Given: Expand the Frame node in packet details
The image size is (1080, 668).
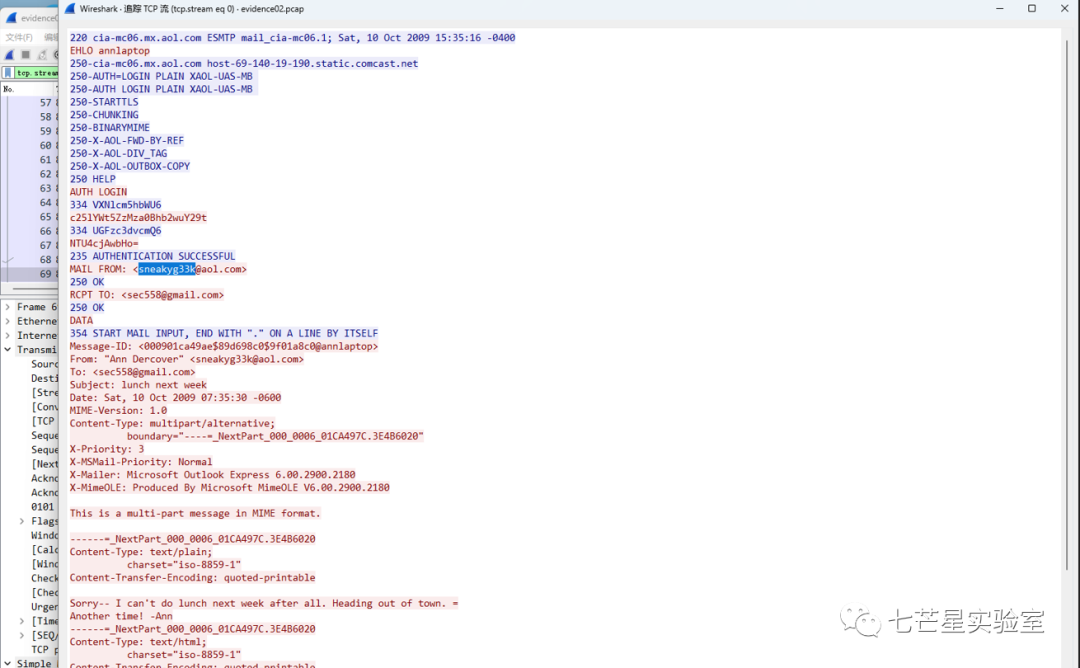Looking at the screenshot, I should click(x=8, y=307).
